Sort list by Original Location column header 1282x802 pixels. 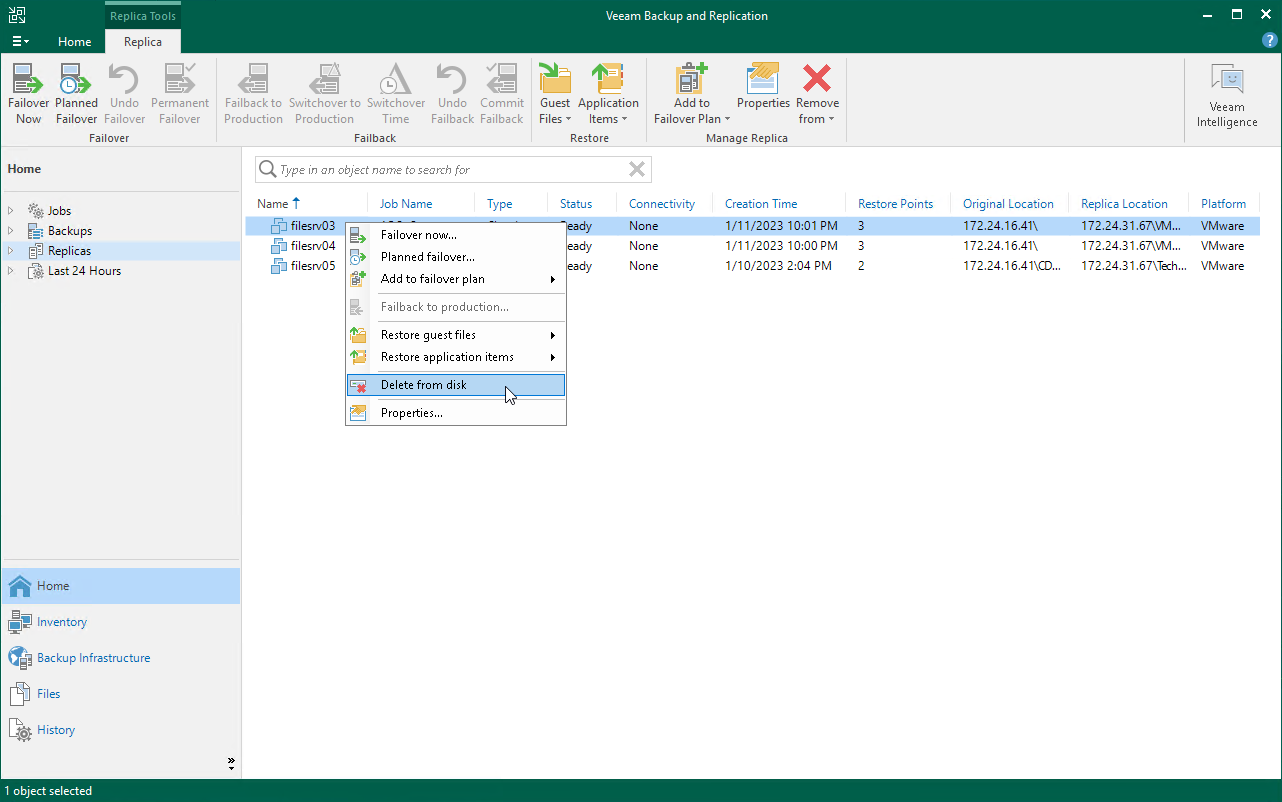tap(1008, 204)
